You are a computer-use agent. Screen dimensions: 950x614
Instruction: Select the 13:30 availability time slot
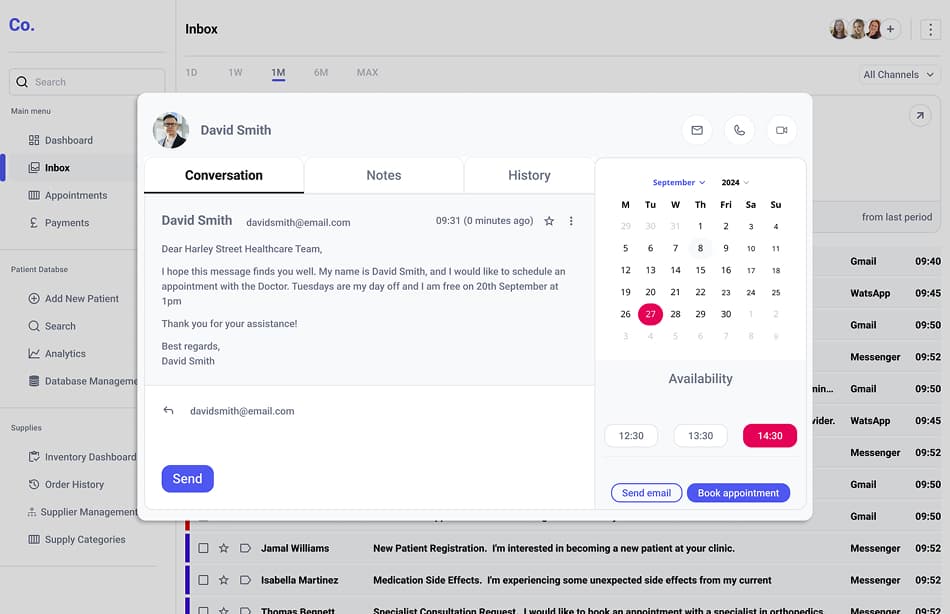pyautogui.click(x=700, y=435)
